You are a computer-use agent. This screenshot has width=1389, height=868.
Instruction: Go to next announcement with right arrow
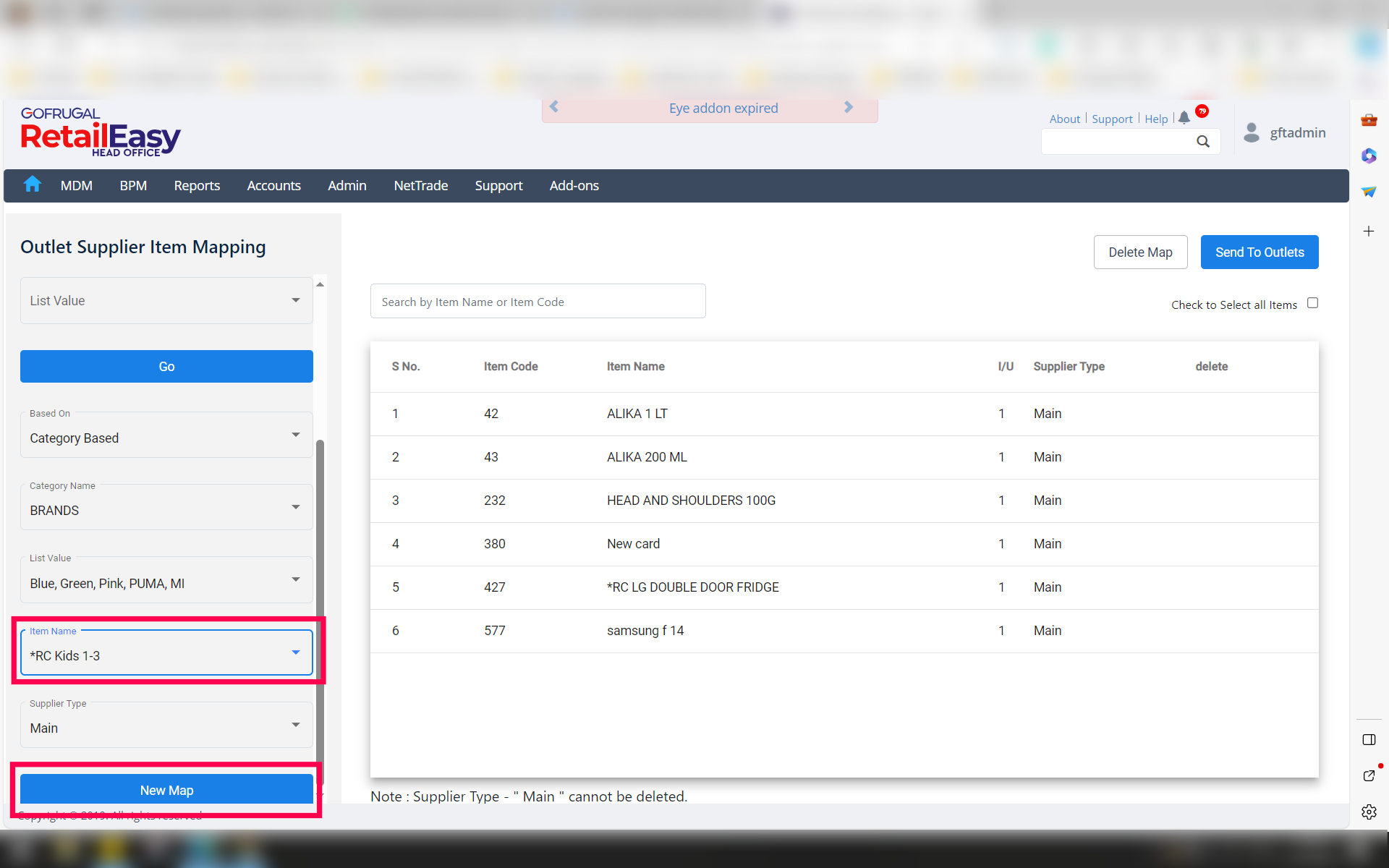click(x=849, y=107)
